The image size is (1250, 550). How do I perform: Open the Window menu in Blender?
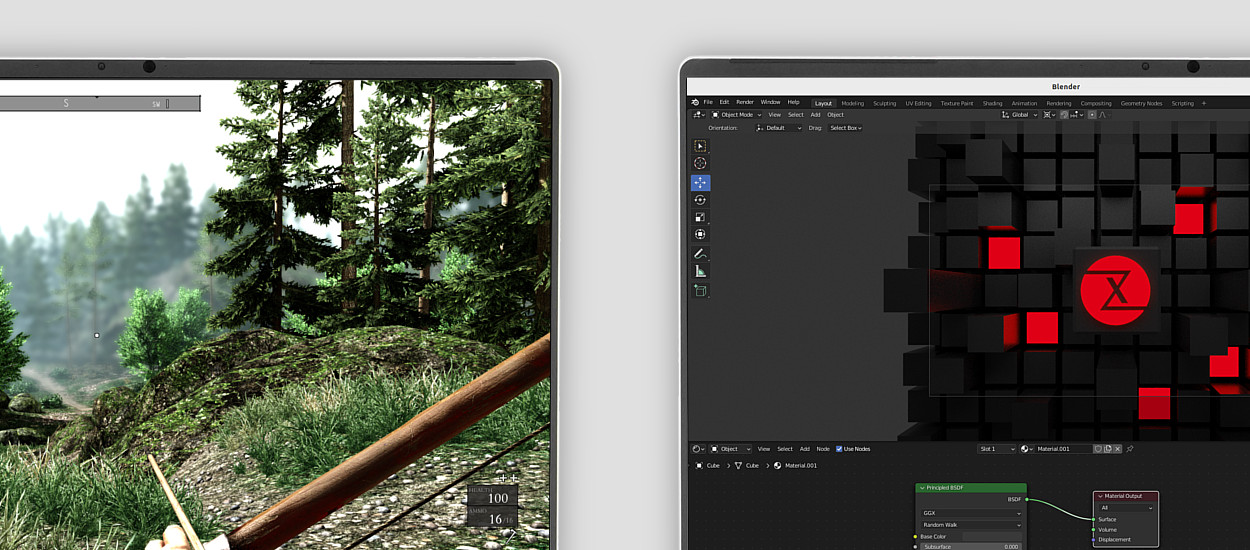pos(770,102)
